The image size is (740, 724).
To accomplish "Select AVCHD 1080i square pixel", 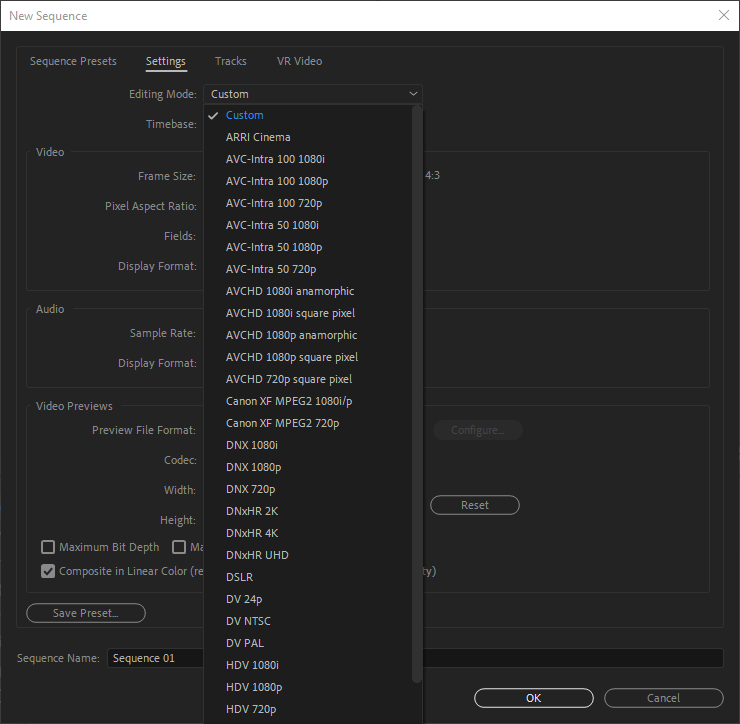I will pos(308,313).
